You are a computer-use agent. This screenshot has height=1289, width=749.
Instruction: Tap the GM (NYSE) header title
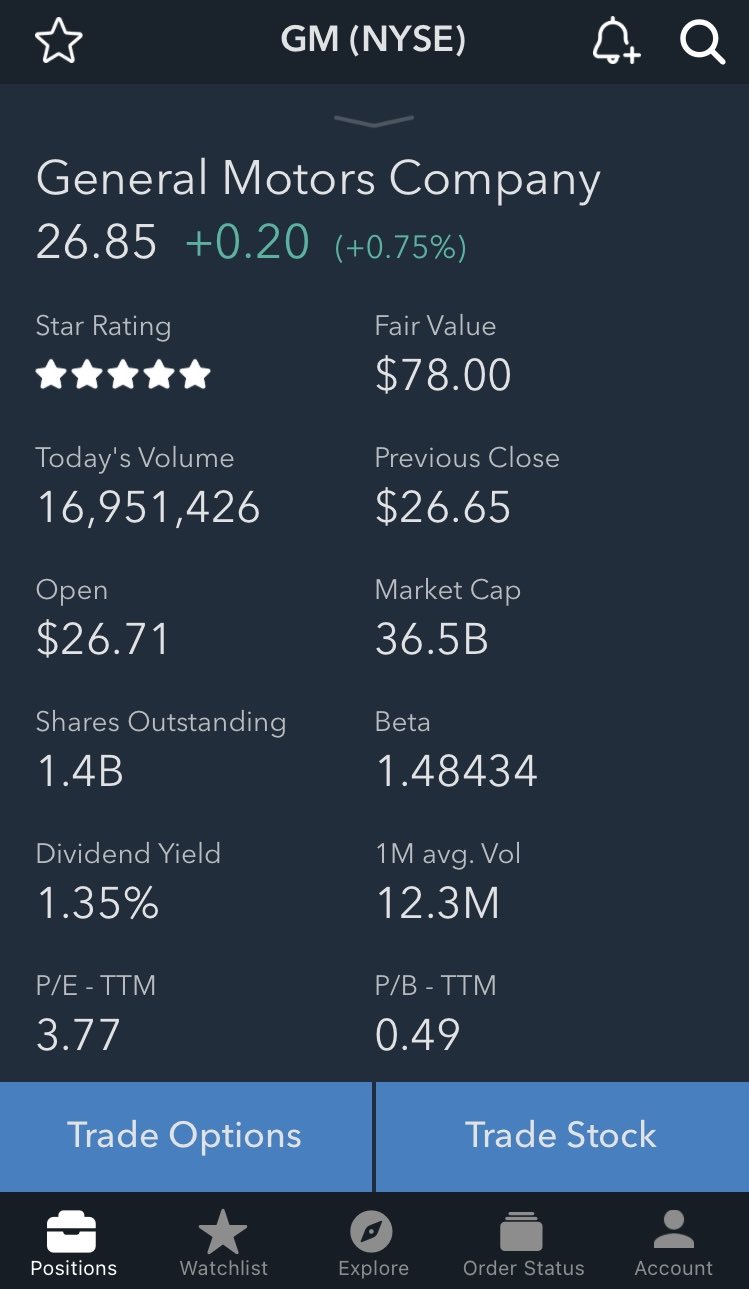point(373,40)
